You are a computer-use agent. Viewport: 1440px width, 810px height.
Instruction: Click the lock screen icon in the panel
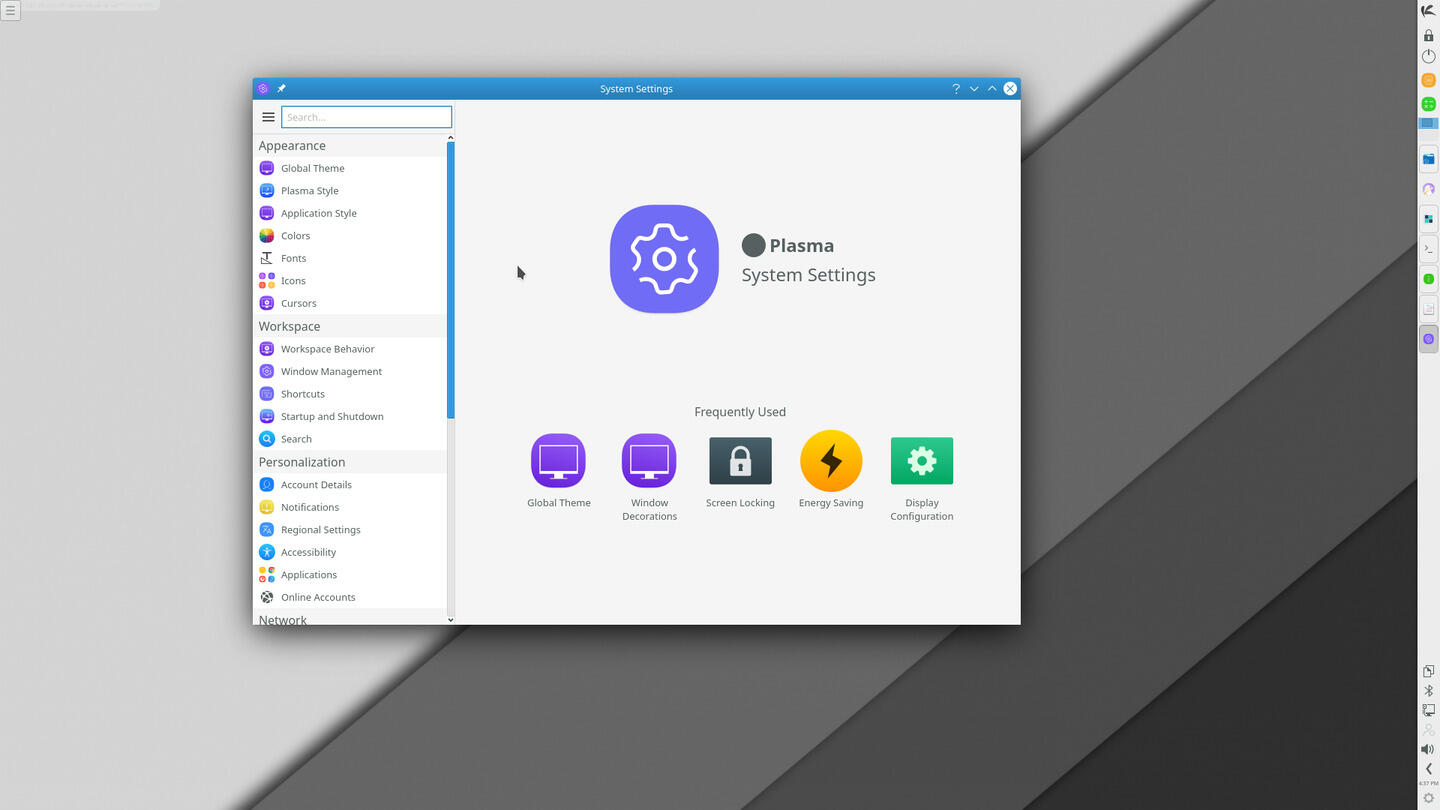[1428, 35]
